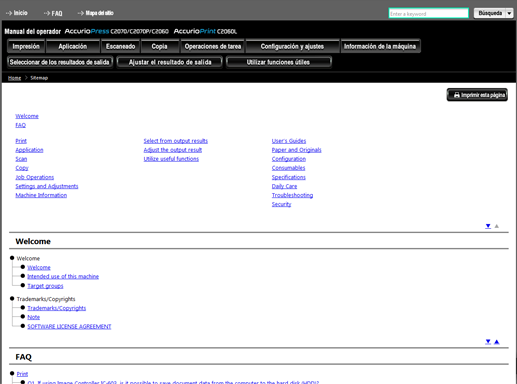Click up arrow icon above FAQ heading
517x384 pixels.
(497, 342)
